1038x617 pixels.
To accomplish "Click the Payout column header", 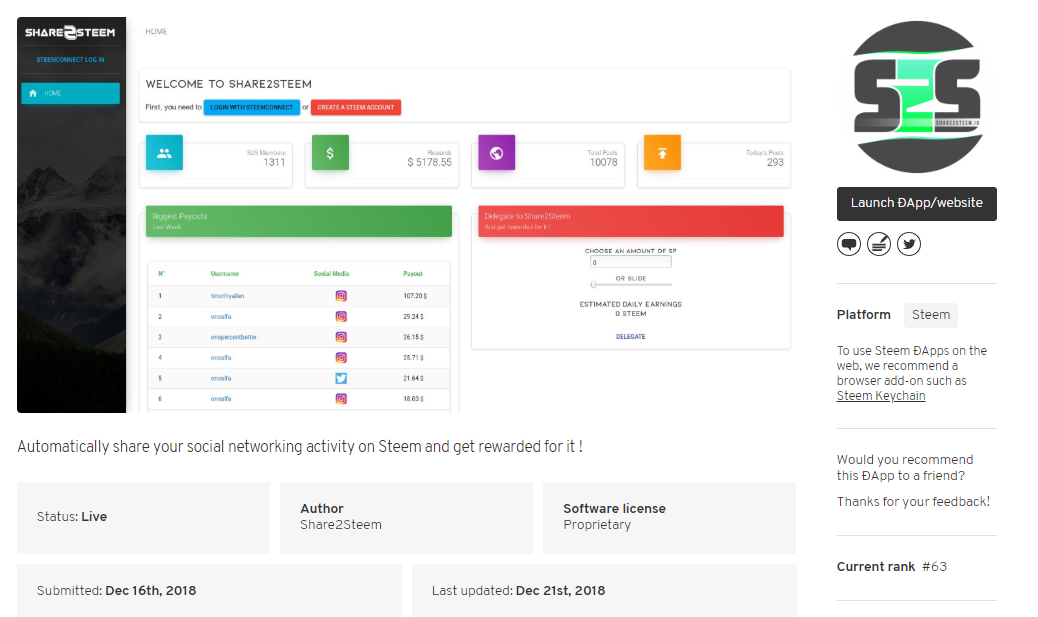I will [x=413, y=273].
